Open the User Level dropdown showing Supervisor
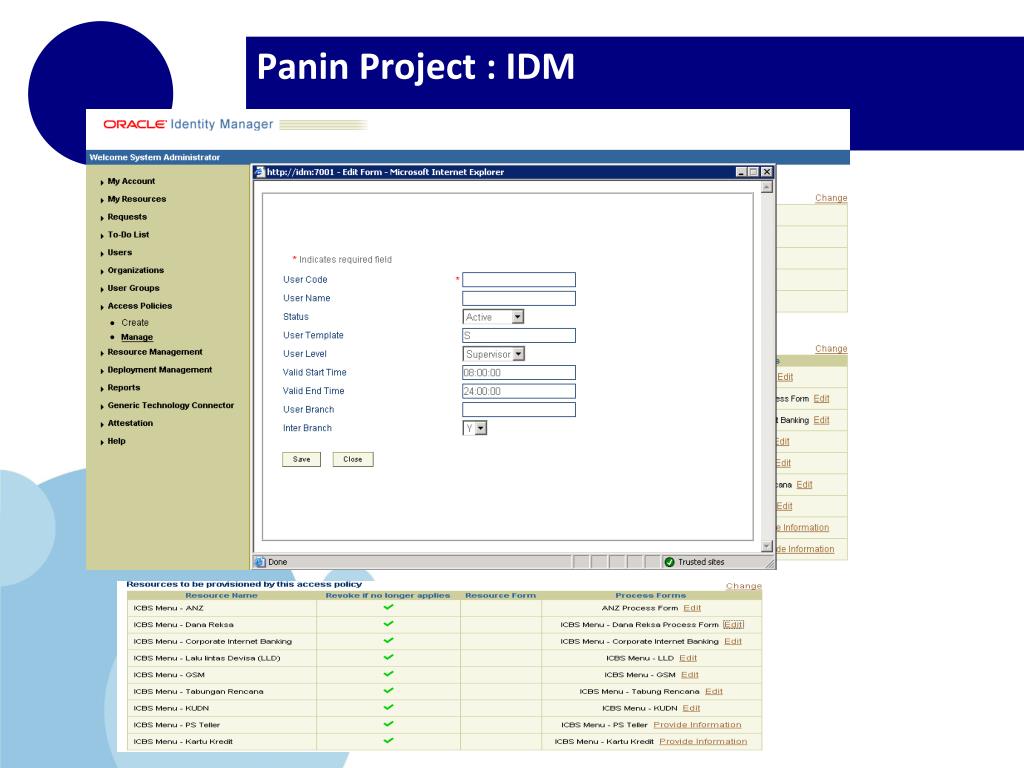Screen dimensions: 1024x768 point(494,354)
